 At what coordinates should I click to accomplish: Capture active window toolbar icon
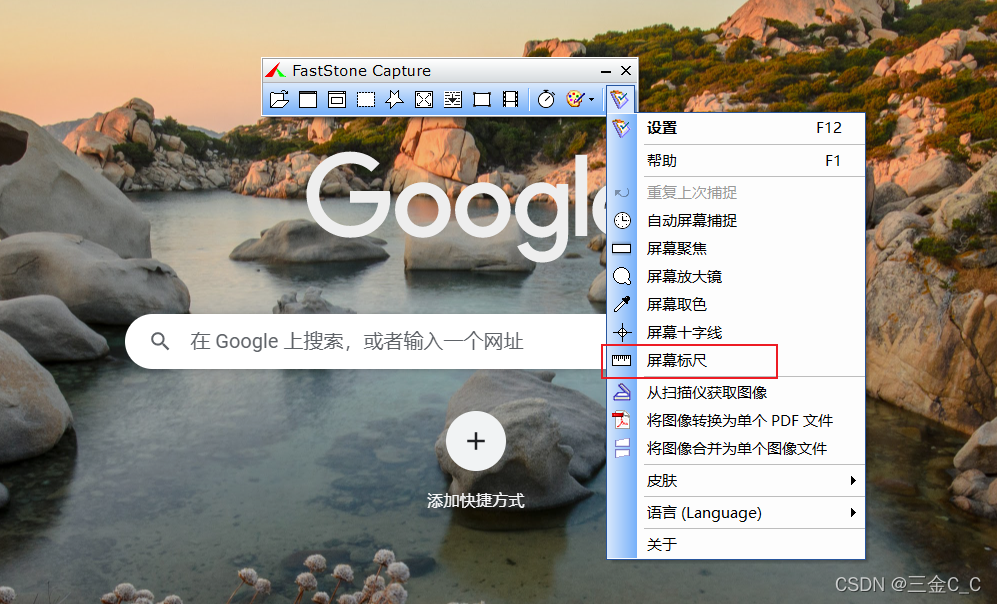pyautogui.click(x=308, y=99)
